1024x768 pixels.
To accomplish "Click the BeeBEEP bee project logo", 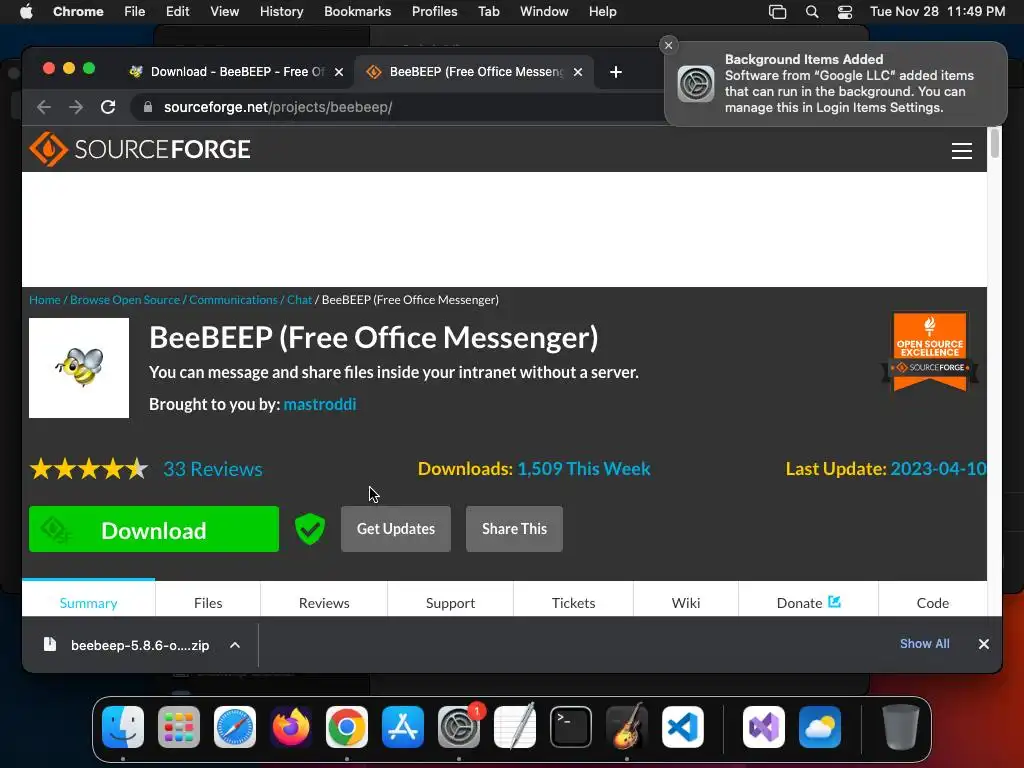I will click(x=79, y=368).
